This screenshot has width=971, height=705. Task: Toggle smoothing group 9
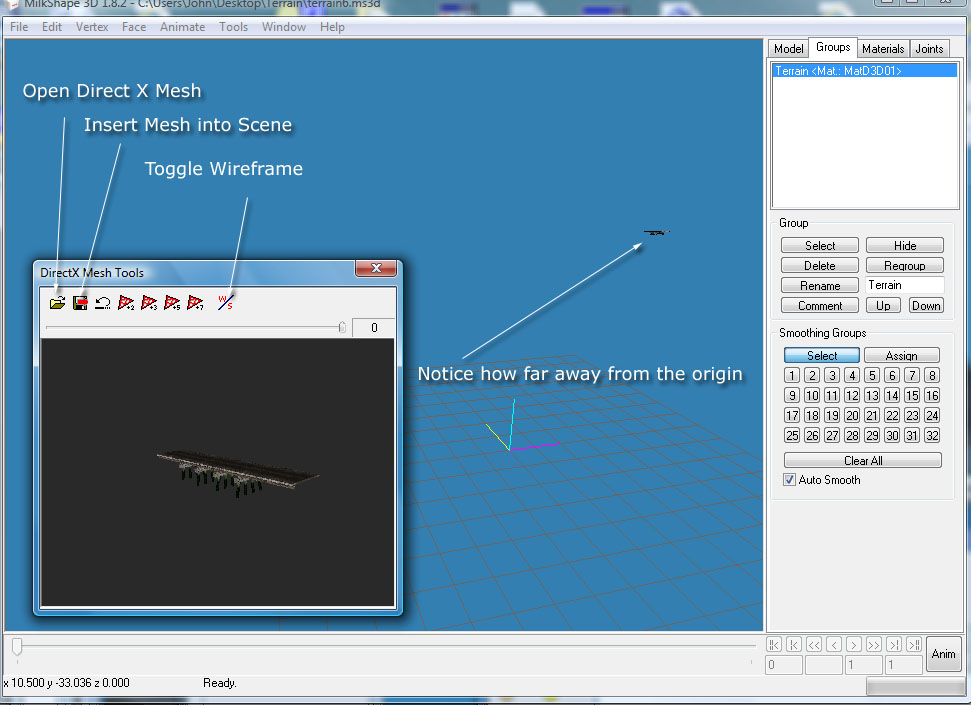coord(791,395)
